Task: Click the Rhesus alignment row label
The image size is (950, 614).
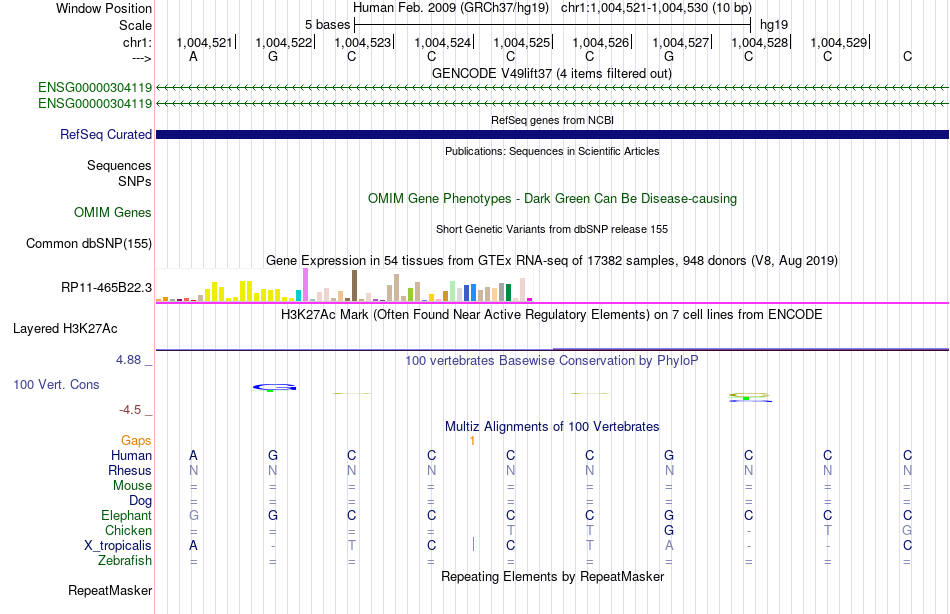Action: click(130, 470)
